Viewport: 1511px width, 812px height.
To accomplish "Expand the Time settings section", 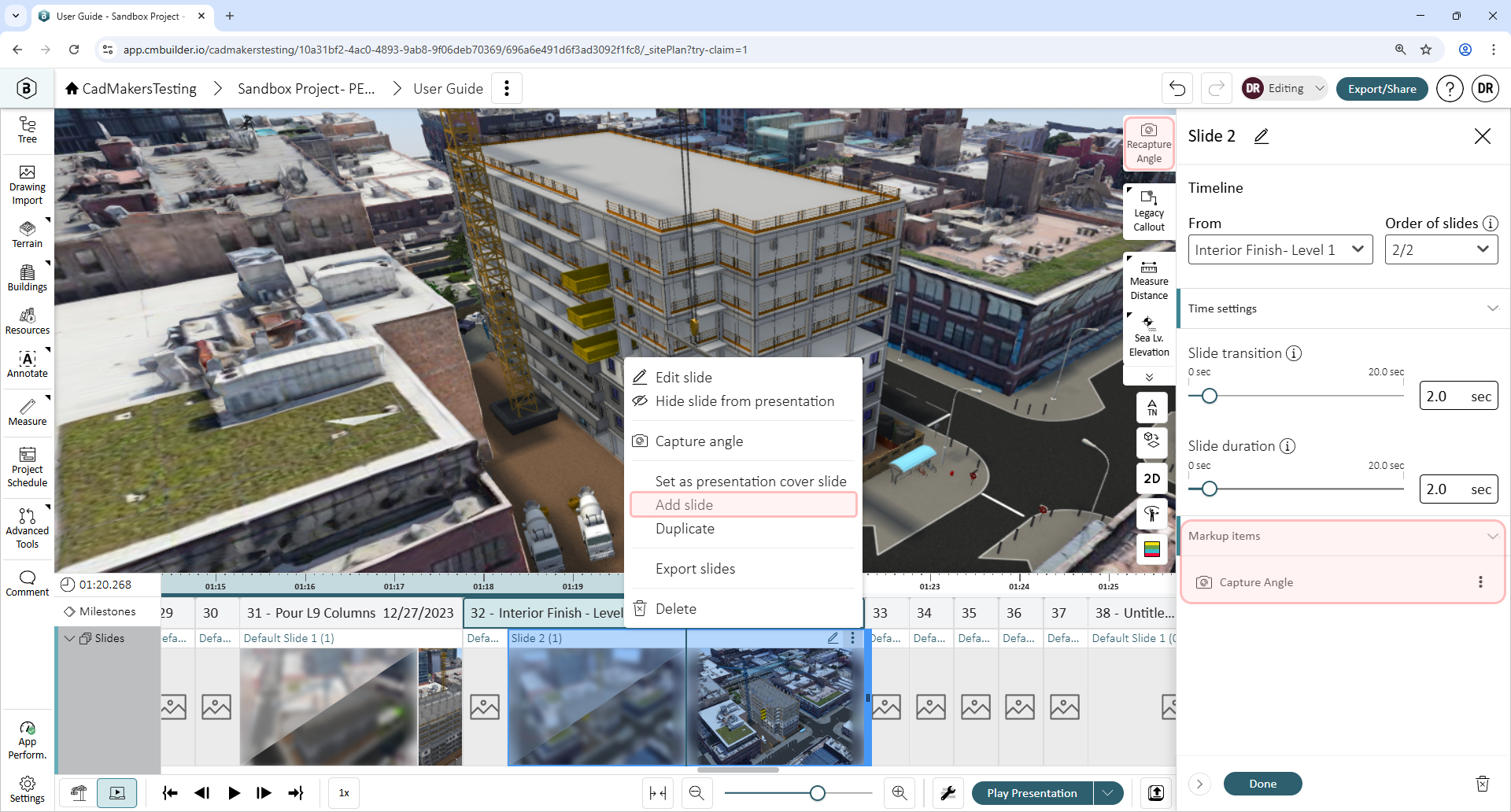I will (x=1343, y=308).
